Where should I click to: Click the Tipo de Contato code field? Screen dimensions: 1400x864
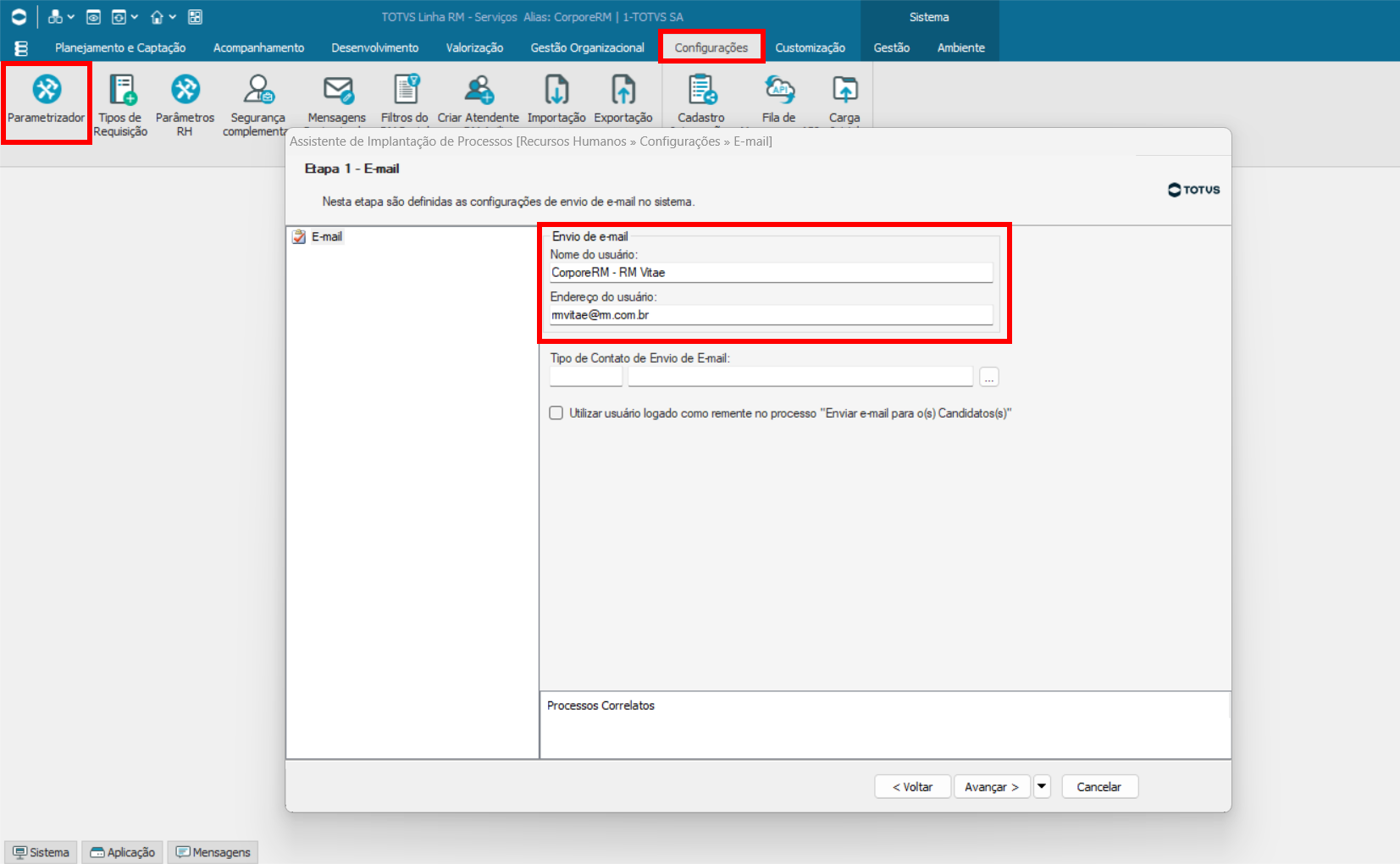(x=586, y=377)
